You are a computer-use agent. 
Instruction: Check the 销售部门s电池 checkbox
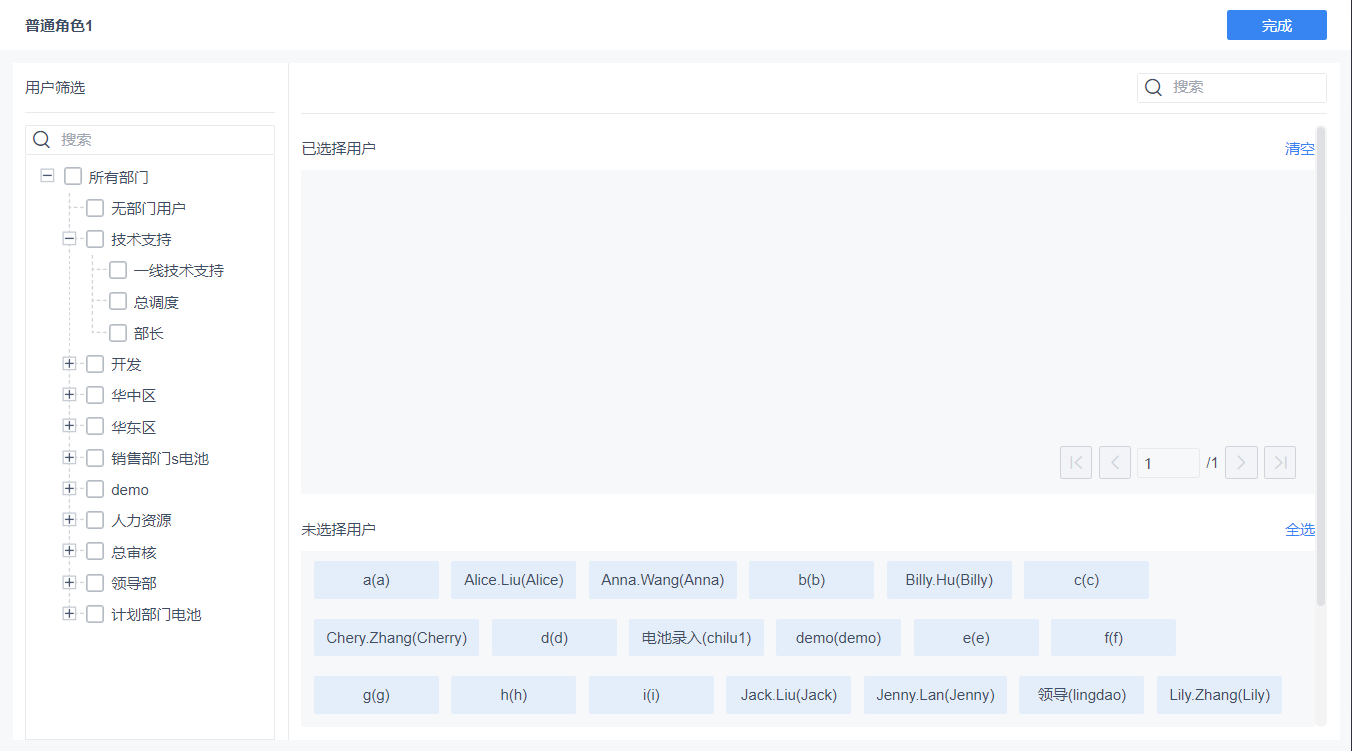(95, 458)
